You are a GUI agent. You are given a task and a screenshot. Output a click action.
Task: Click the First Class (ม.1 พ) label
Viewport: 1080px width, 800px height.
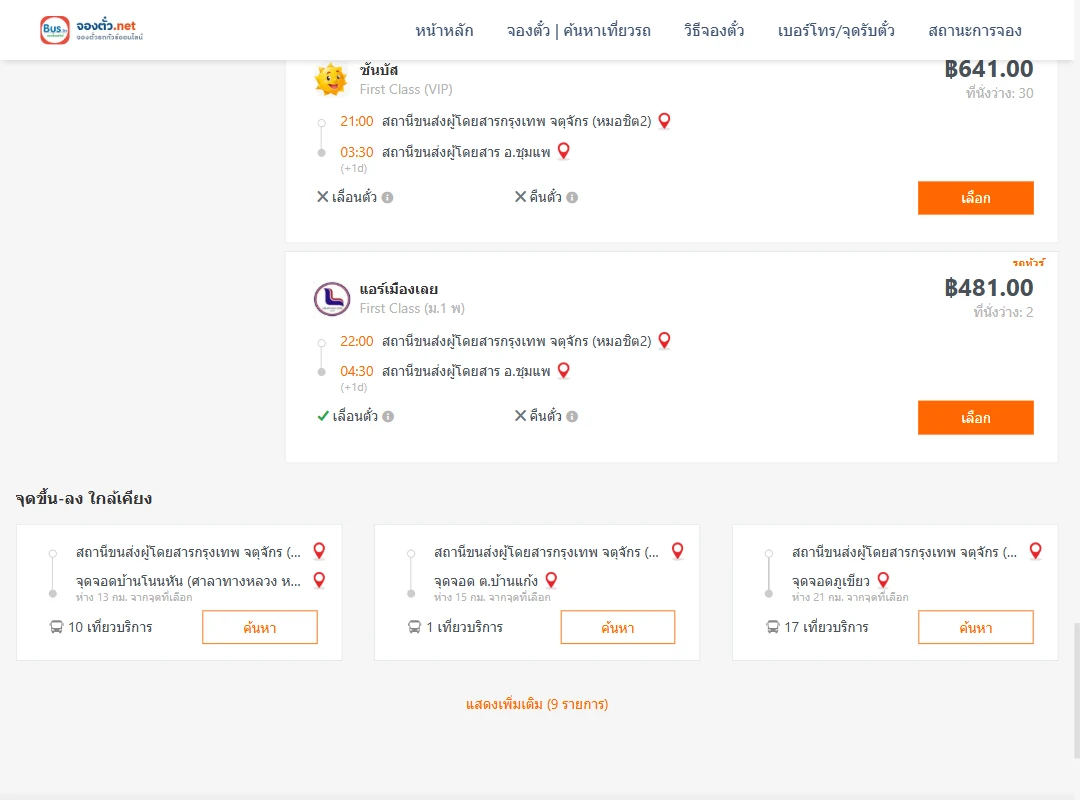point(412,309)
